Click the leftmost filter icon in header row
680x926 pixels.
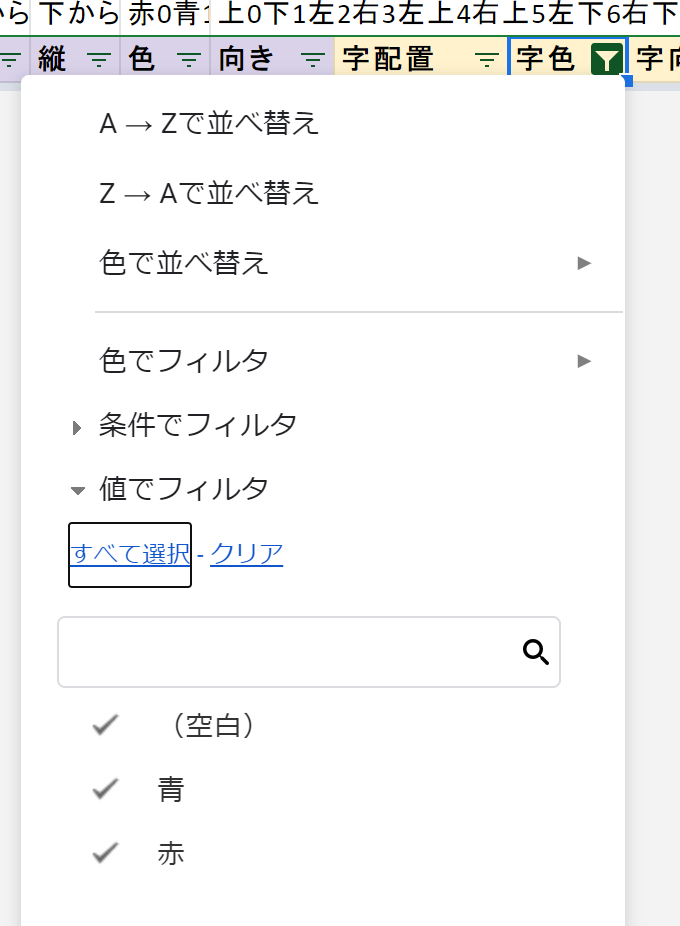(9, 60)
